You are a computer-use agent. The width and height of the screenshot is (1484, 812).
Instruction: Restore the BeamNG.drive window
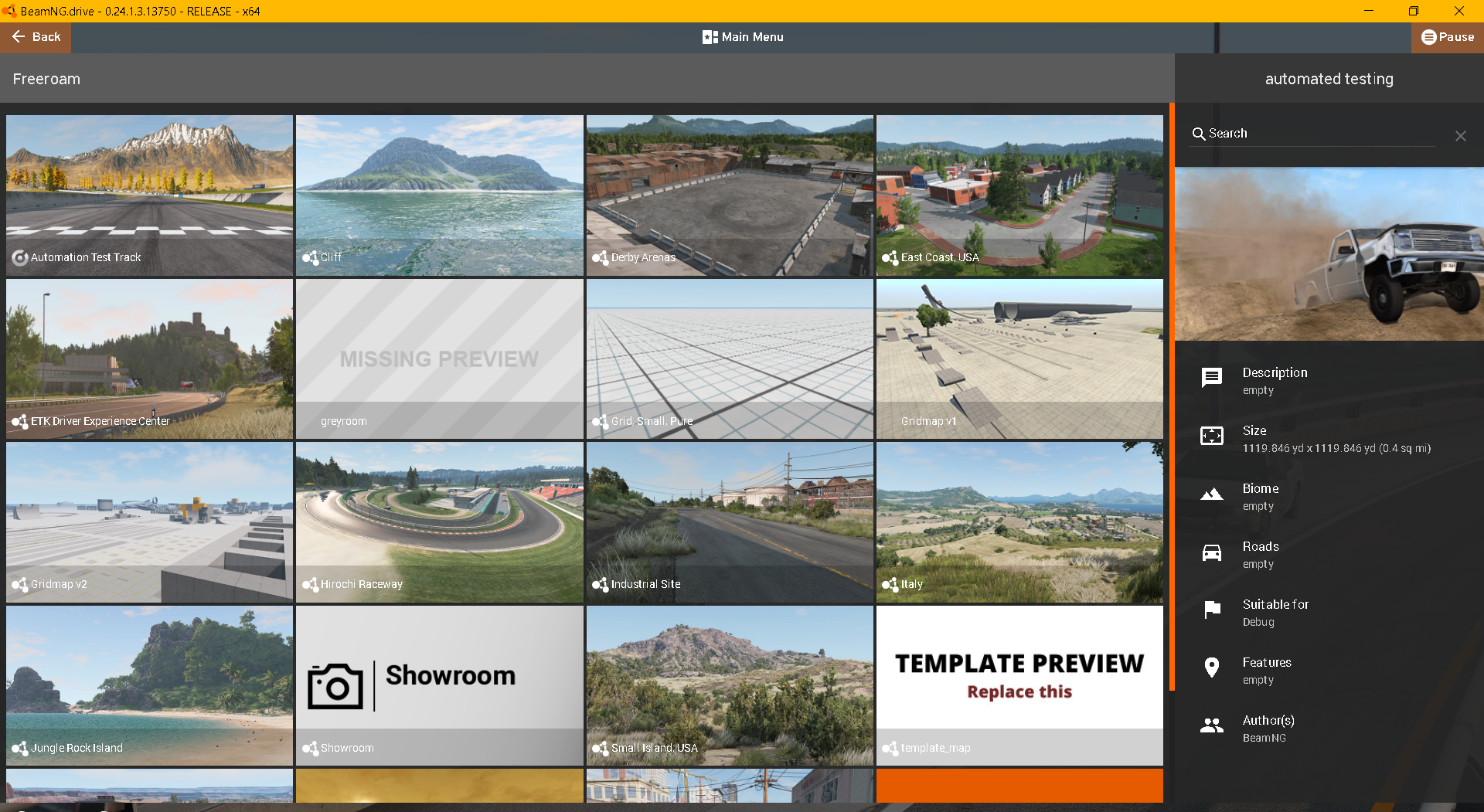coord(1414,11)
